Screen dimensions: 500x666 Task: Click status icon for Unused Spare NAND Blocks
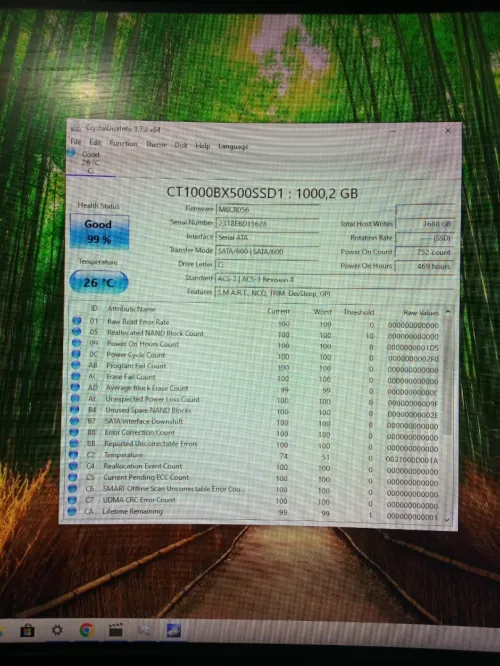coord(74,409)
